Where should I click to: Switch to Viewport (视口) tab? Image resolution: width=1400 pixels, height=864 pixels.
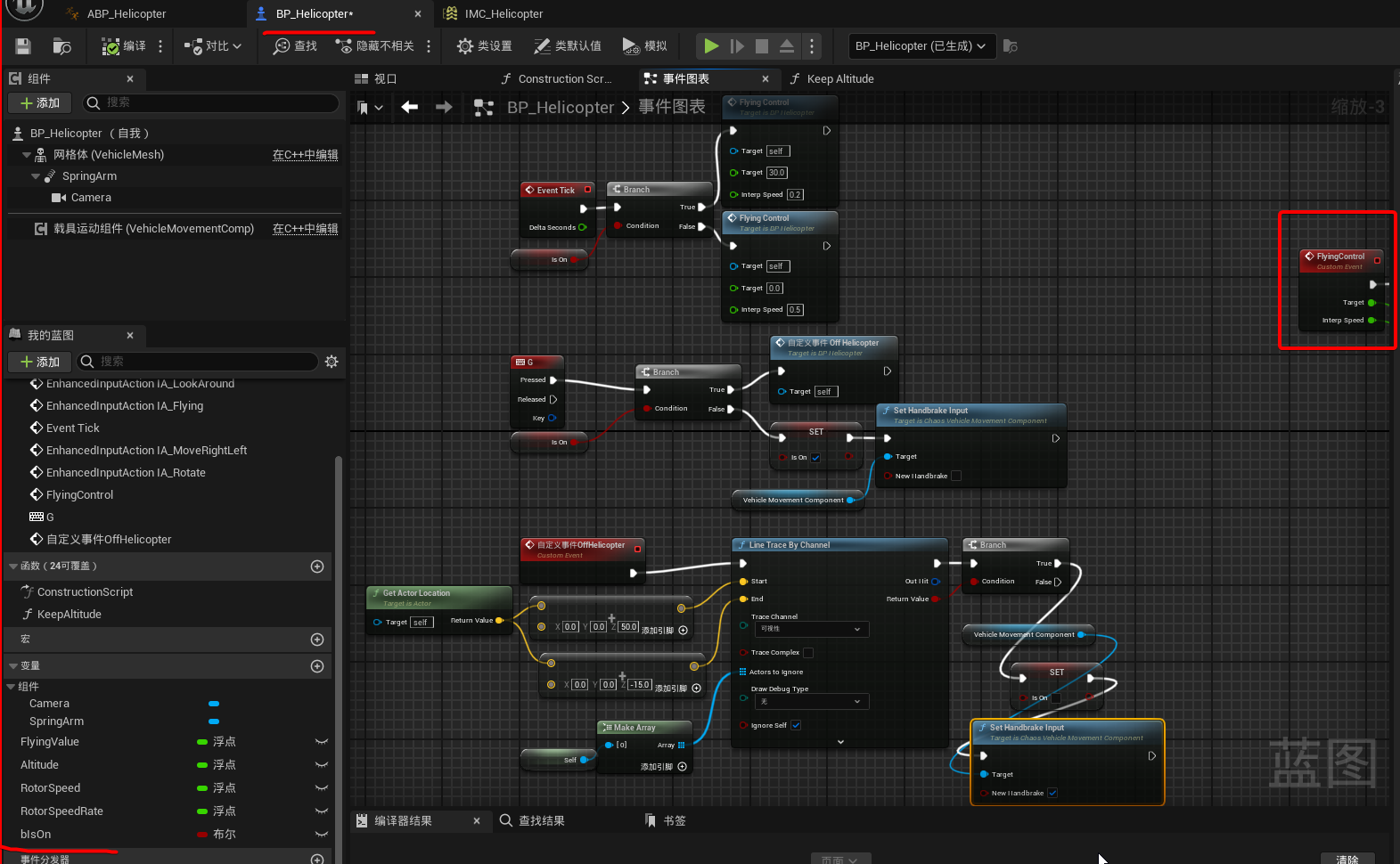click(376, 79)
